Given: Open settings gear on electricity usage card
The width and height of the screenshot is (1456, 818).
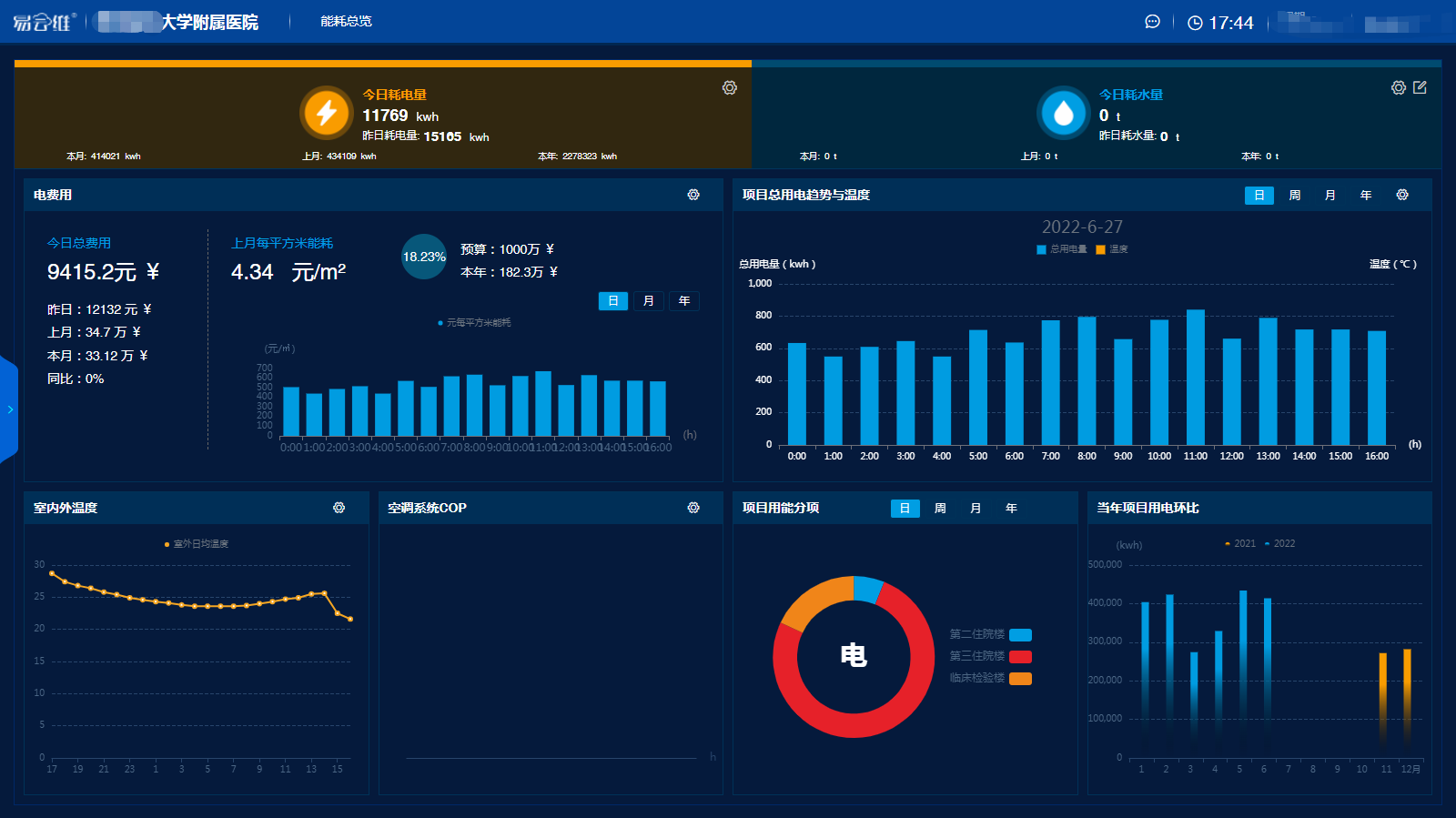Looking at the screenshot, I should pos(729,87).
